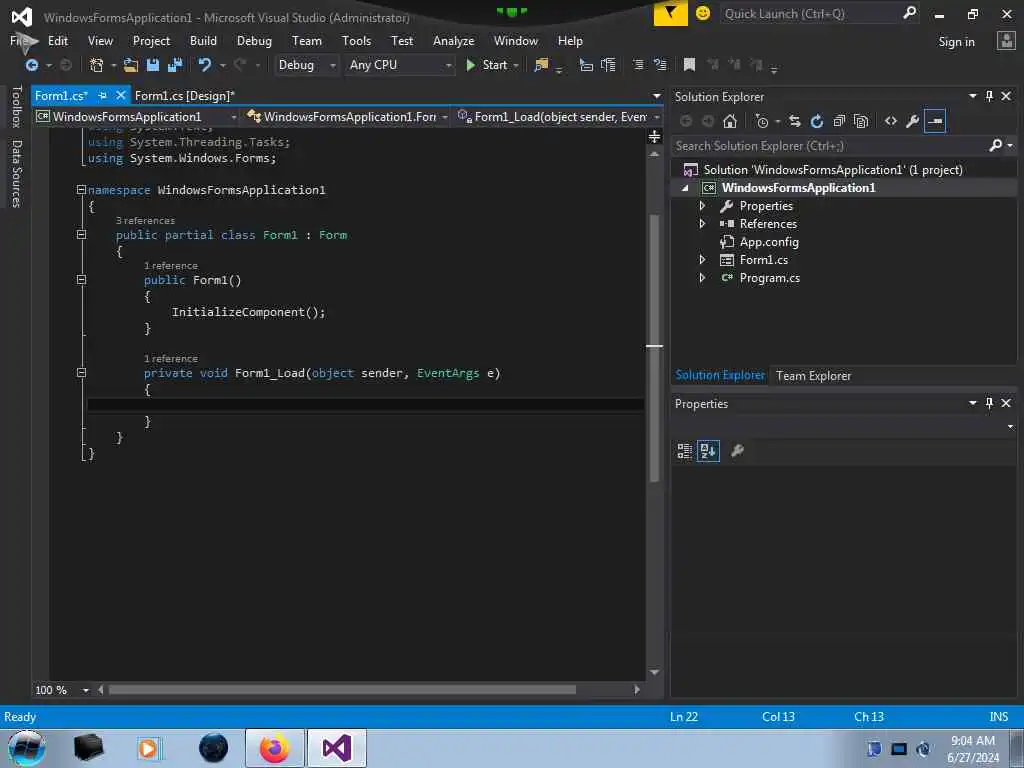
Task: Open Solution Explorer window position dropdown
Action: click(x=972, y=96)
